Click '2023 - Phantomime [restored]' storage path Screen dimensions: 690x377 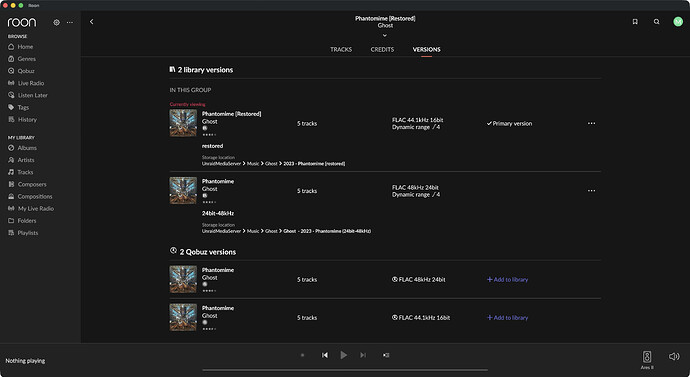click(x=314, y=164)
